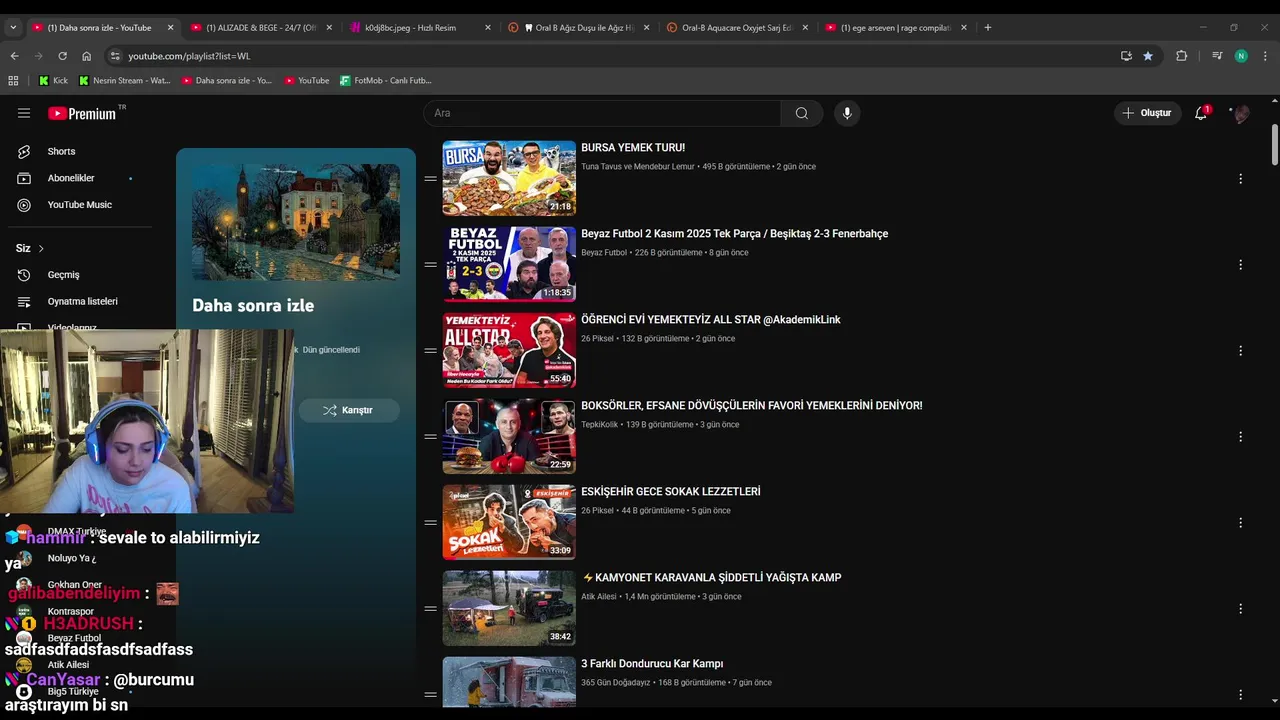
Task: Open the YouTube bookmark in bookmarks bar
Action: point(306,80)
